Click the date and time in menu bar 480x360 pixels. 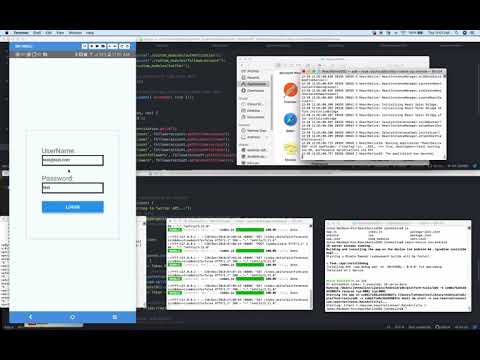pos(439,33)
